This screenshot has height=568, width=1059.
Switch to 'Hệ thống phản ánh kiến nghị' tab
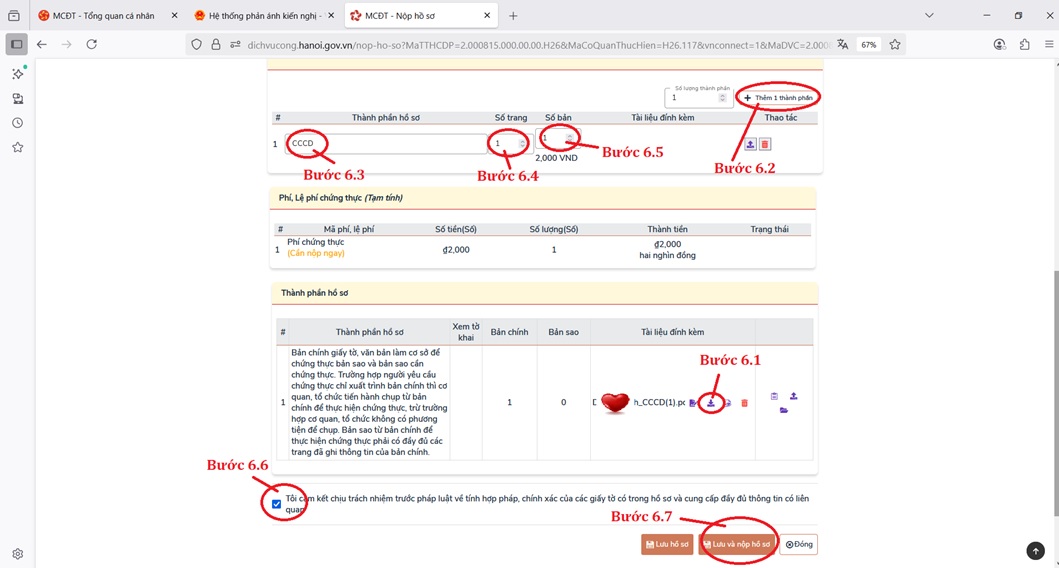[263, 16]
